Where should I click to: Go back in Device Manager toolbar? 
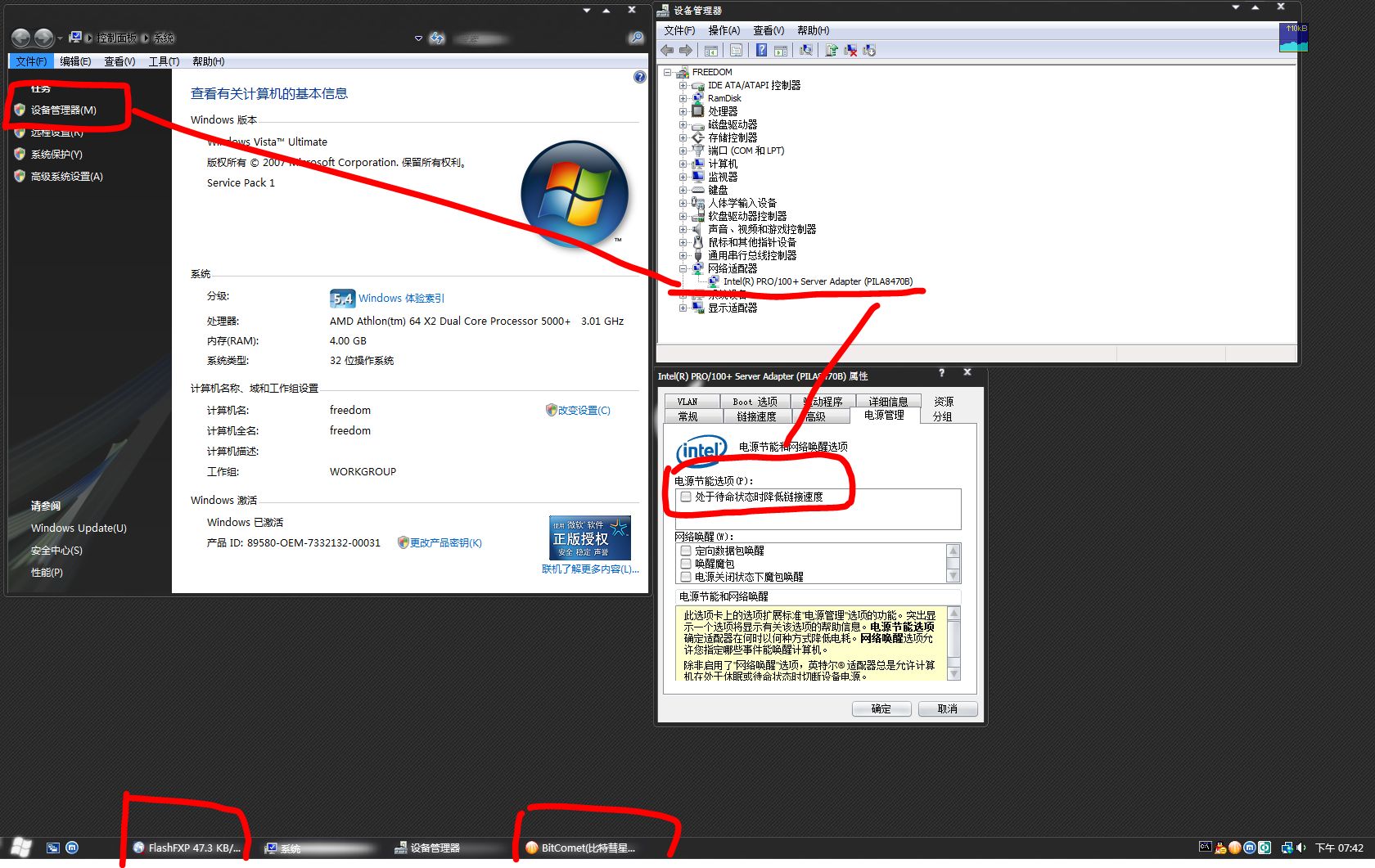[667, 51]
